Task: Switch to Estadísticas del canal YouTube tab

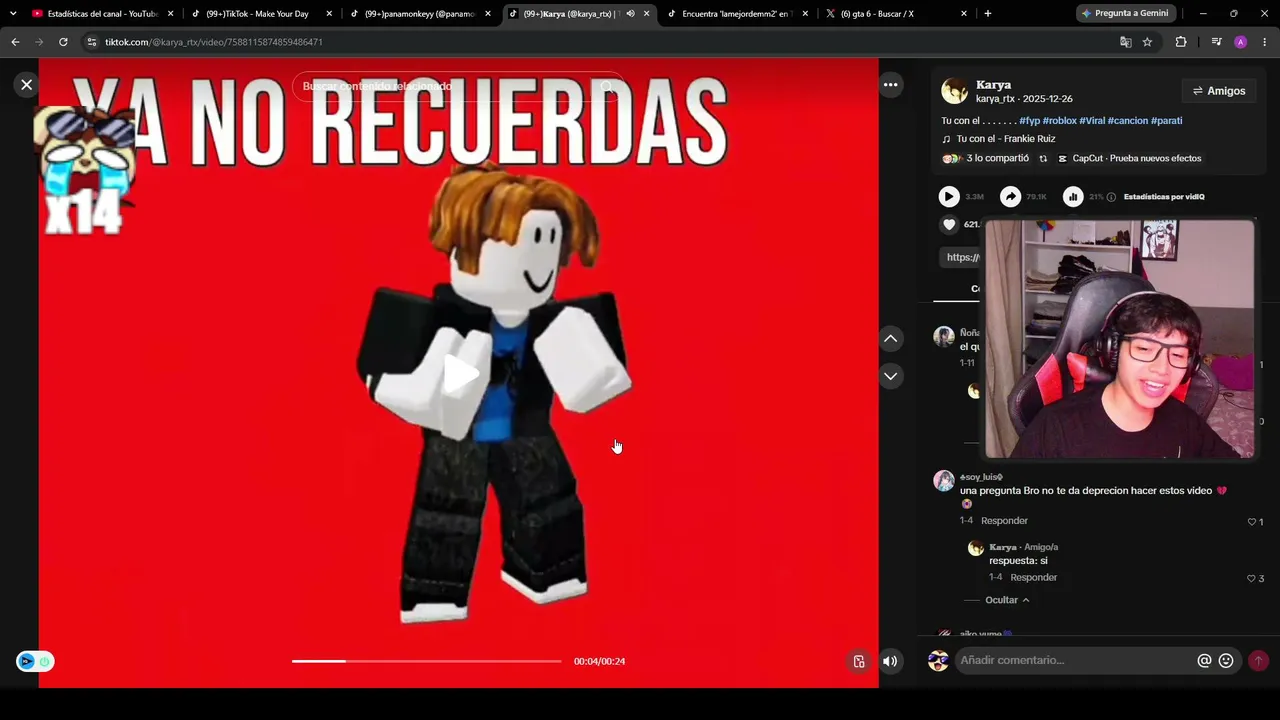Action: (x=101, y=14)
